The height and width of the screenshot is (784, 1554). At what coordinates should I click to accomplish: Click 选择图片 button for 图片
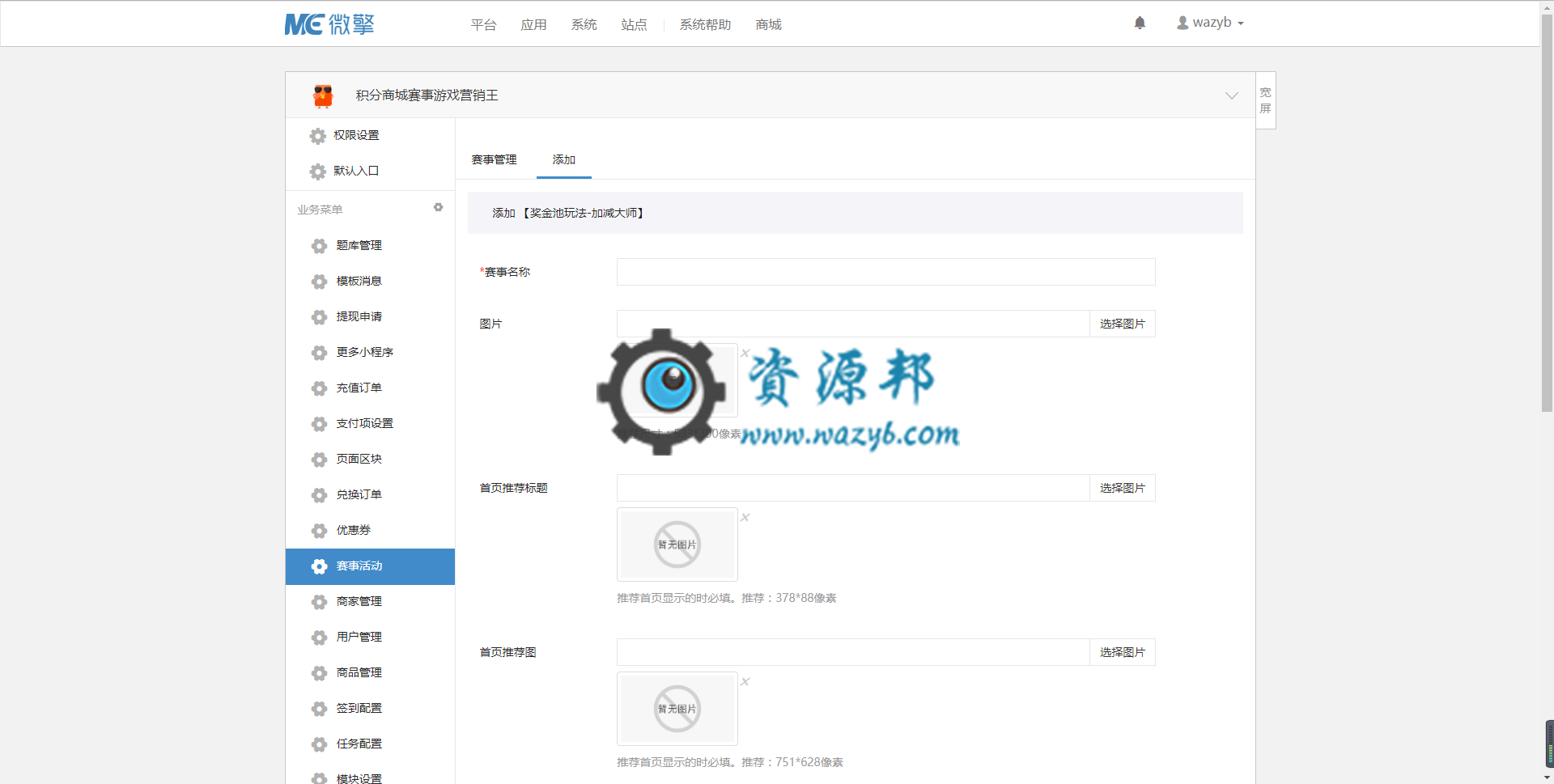click(1123, 324)
